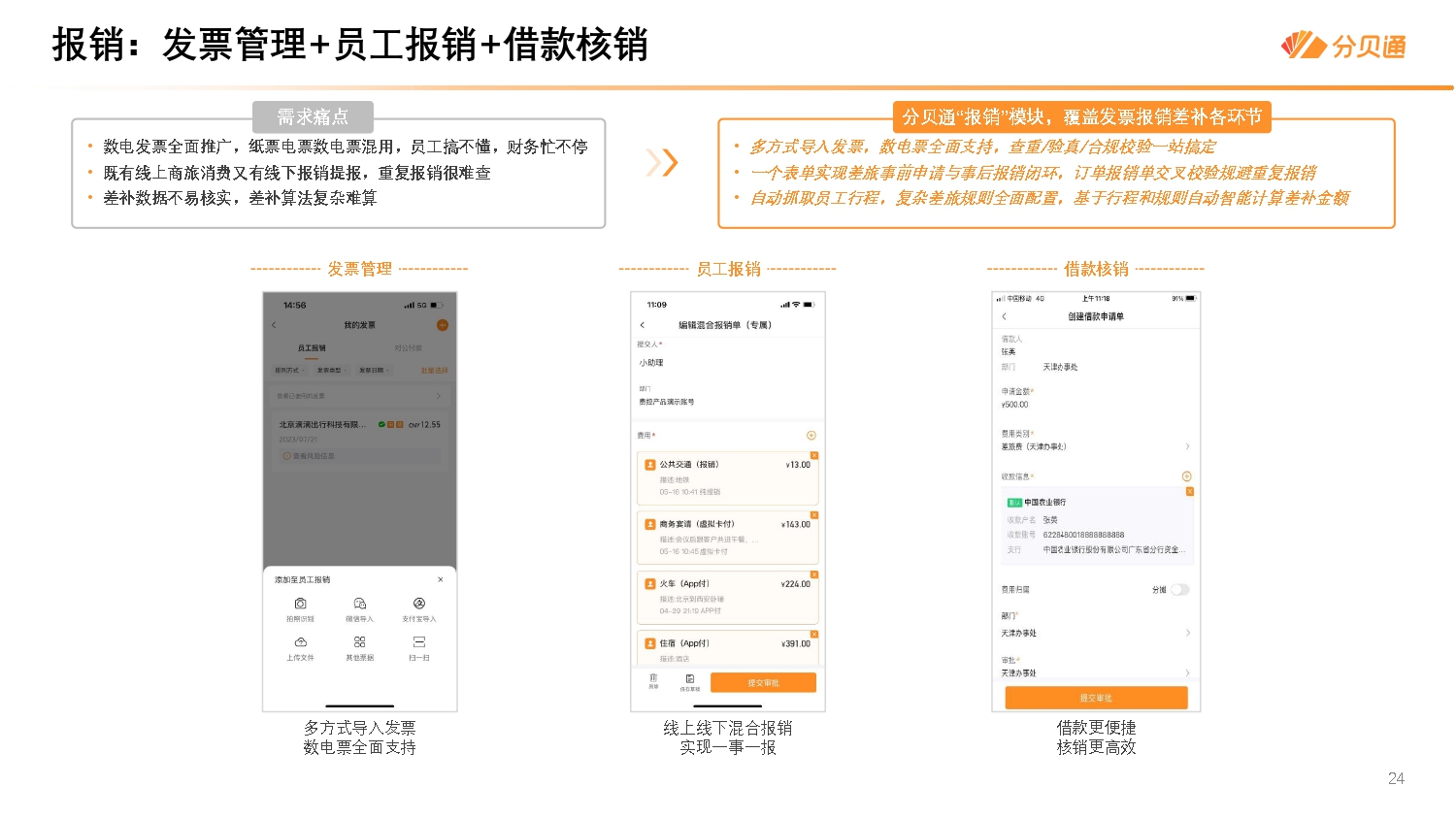Tap the orange plus icon on 我的发票 screen
This screenshot has height=819, width=1456.
point(442,324)
